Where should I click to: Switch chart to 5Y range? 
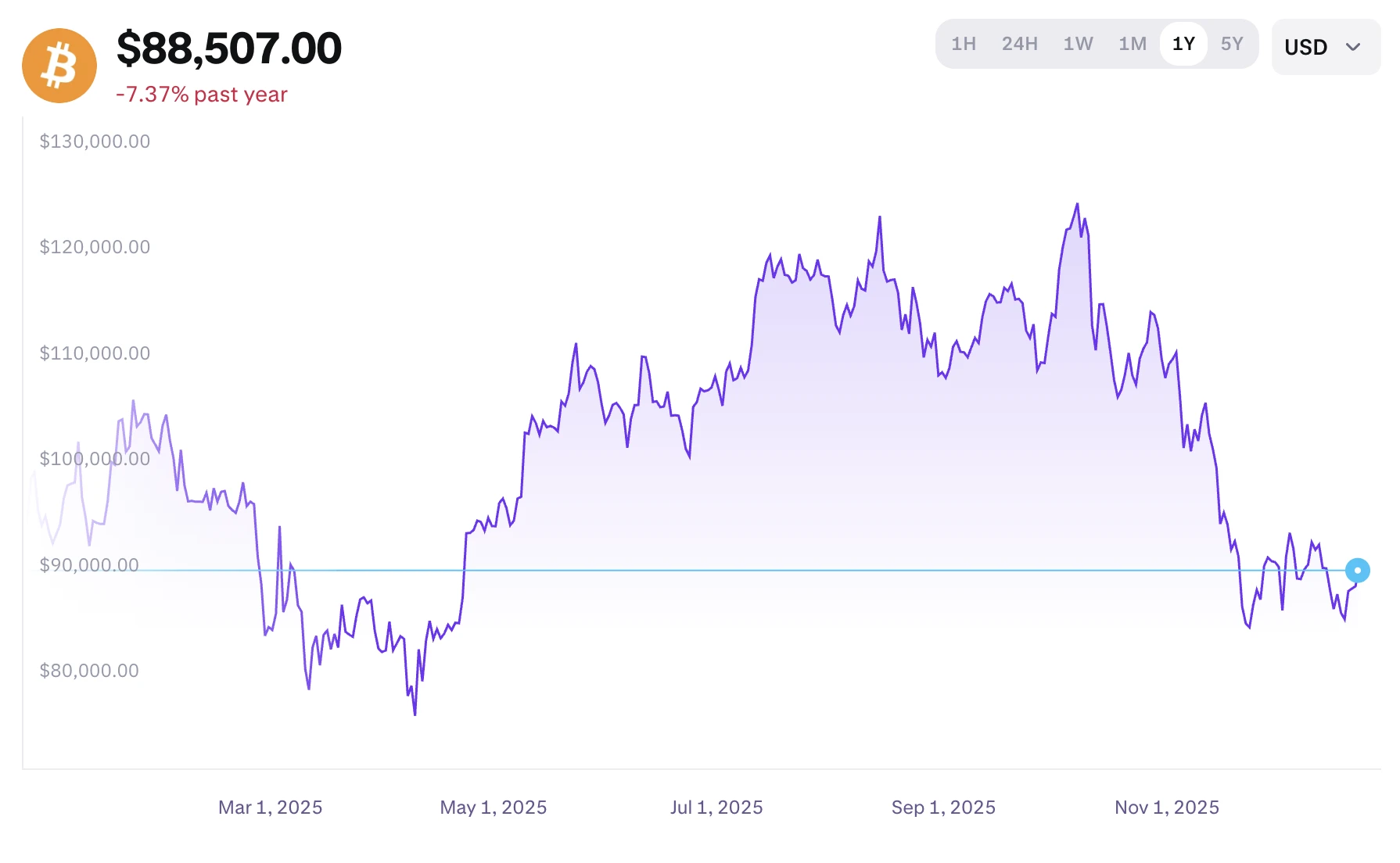1232,44
